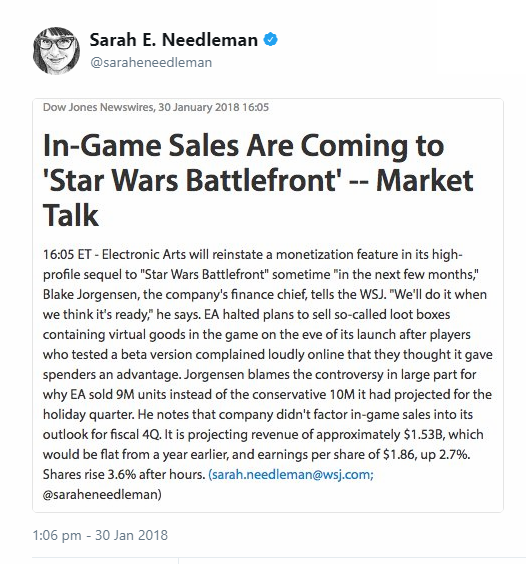526x564 pixels.
Task: Click the Dow Jones Newswires dateline
Action: pyautogui.click(x=155, y=107)
